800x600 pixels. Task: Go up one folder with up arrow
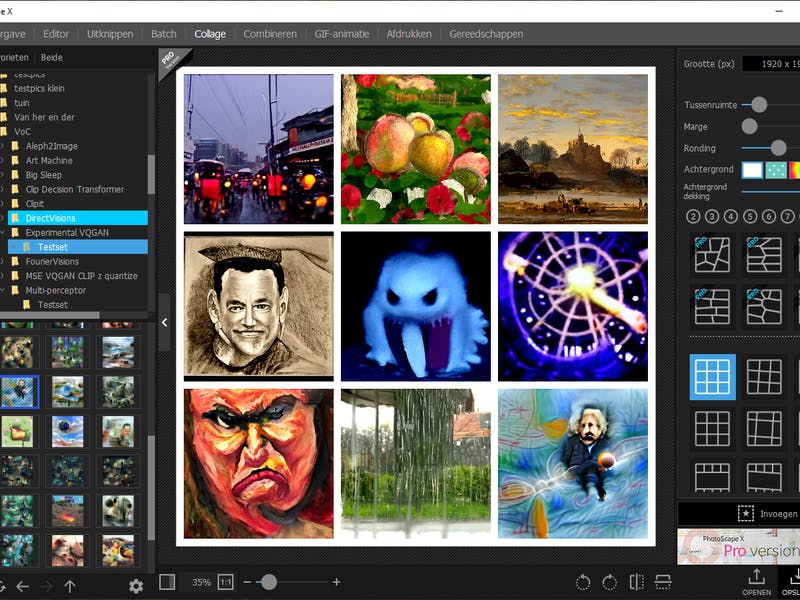click(70, 586)
